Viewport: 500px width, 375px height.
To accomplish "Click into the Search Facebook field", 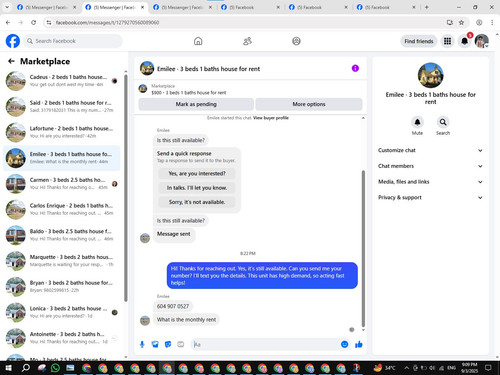I will (x=73, y=41).
